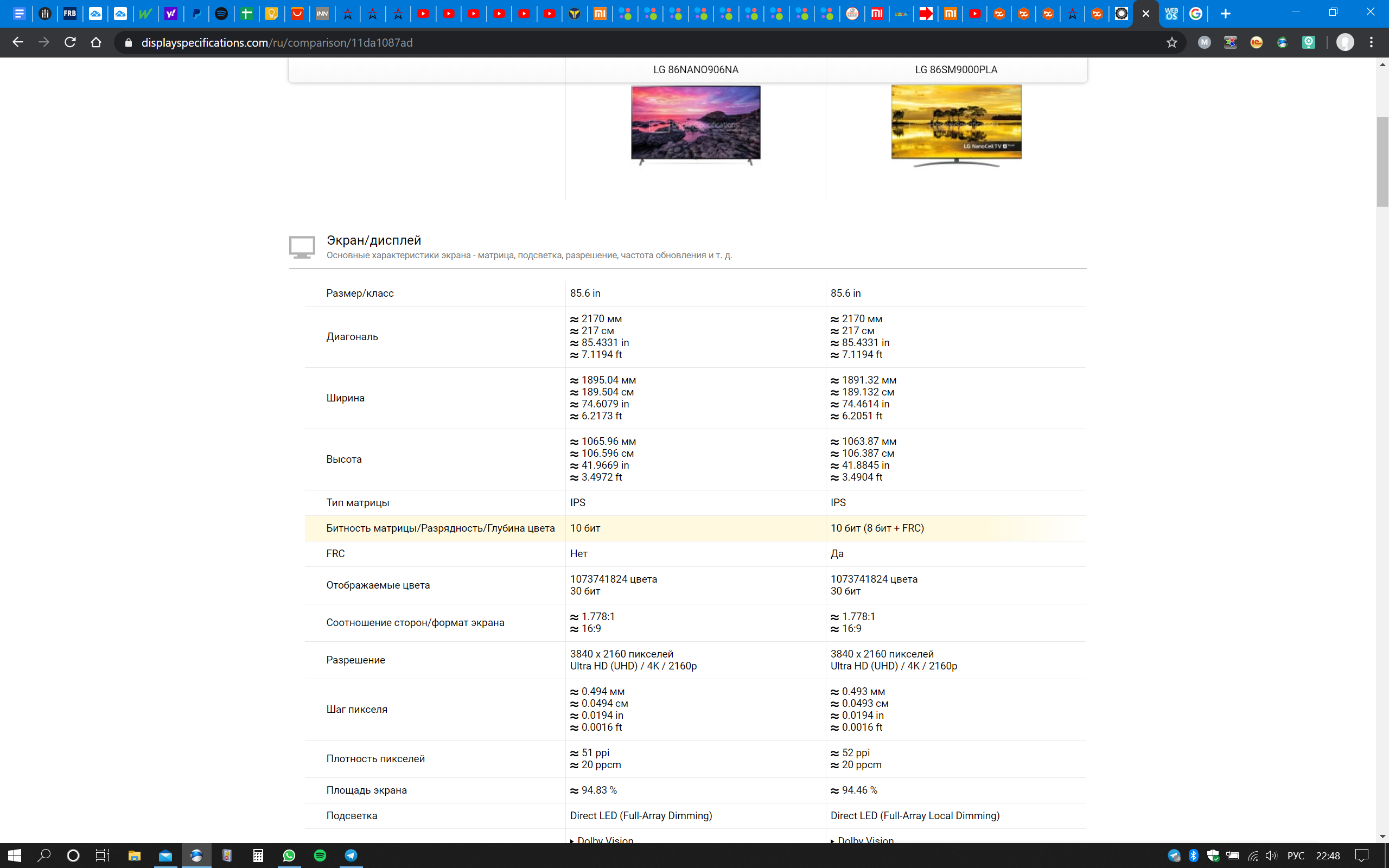Click the LG 86NANO906NA TV thumbnail
Image resolution: width=1389 pixels, height=868 pixels.
[696, 125]
